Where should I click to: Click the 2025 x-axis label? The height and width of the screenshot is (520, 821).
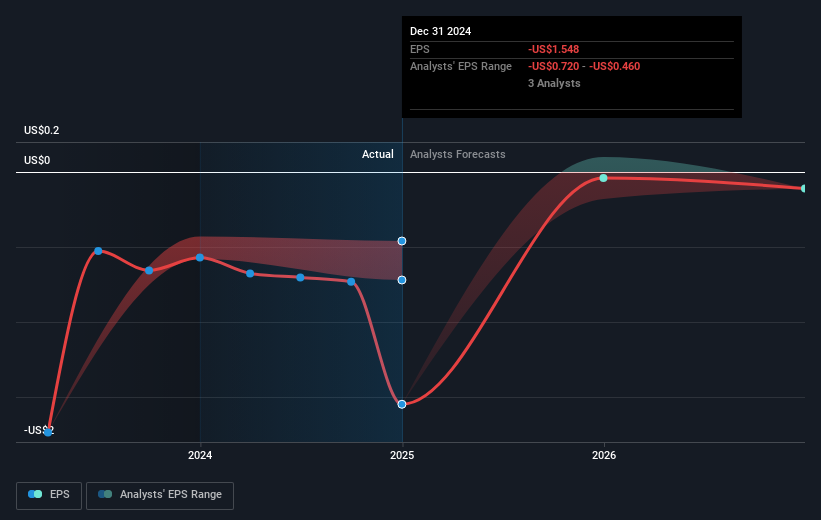tap(402, 455)
